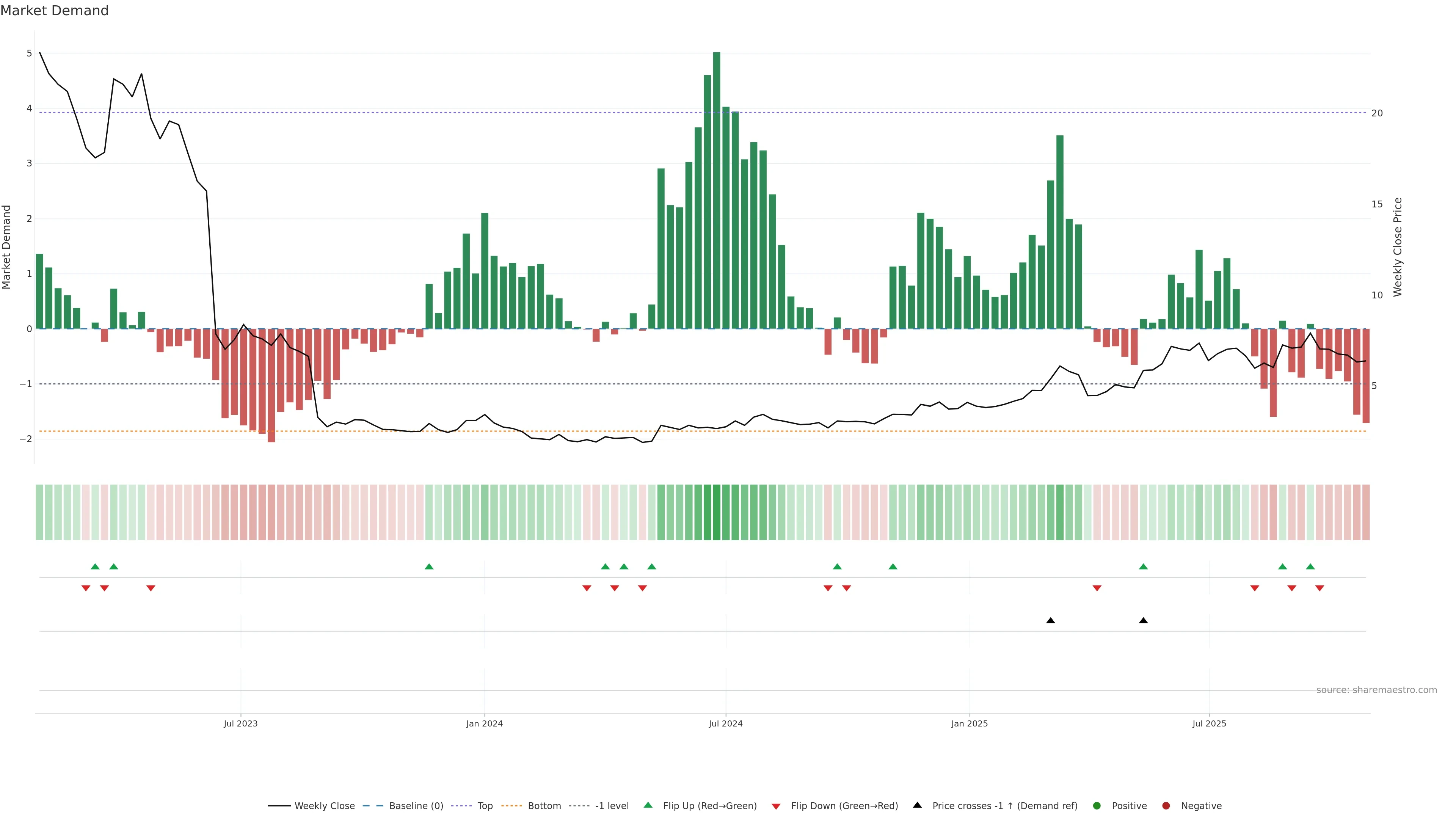Click the green Flip Up legend triangle
Image resolution: width=1456 pixels, height=819 pixels.
coord(648,805)
